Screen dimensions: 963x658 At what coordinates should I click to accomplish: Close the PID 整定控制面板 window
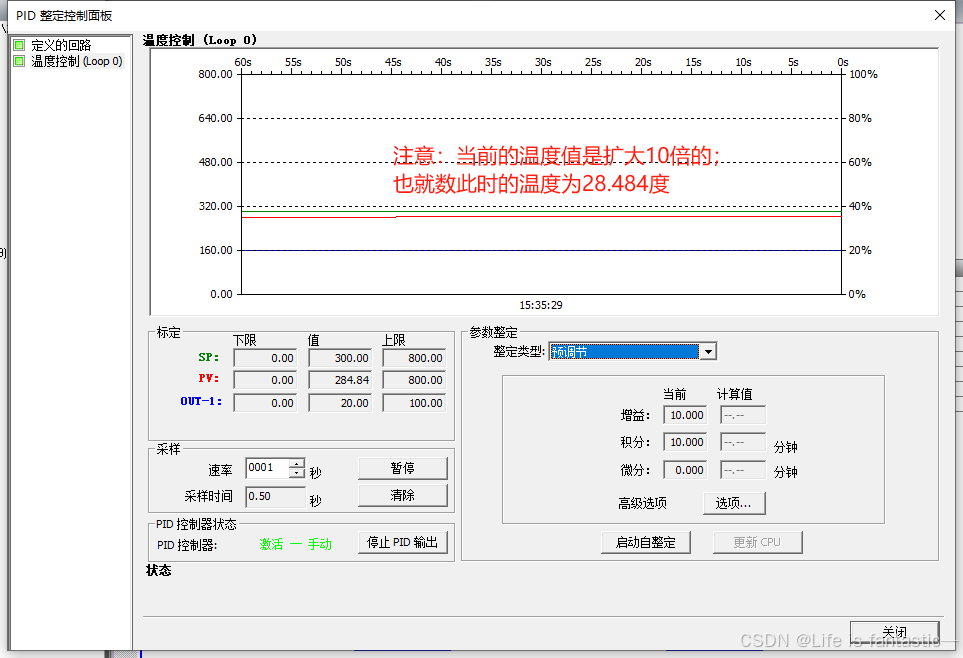940,15
